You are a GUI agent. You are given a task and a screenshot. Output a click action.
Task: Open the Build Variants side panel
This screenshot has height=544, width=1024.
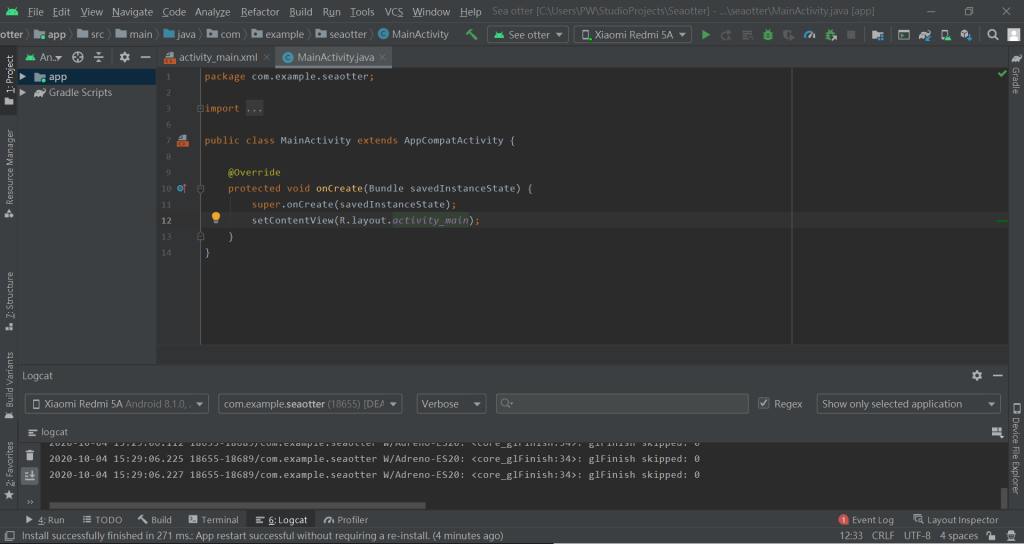pyautogui.click(x=9, y=385)
